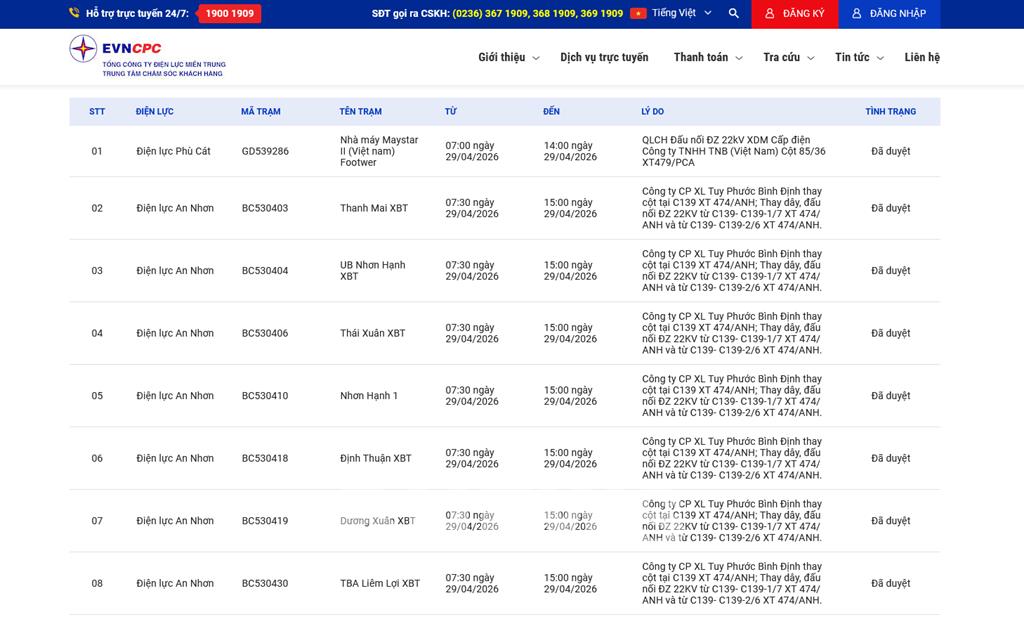Click the Vietnamese flag icon

pos(638,14)
